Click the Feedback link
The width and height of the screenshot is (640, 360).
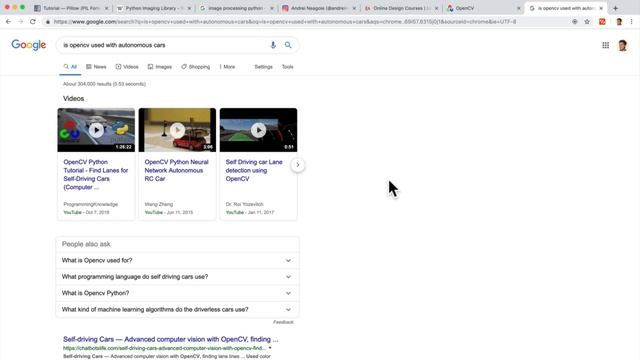pos(283,322)
